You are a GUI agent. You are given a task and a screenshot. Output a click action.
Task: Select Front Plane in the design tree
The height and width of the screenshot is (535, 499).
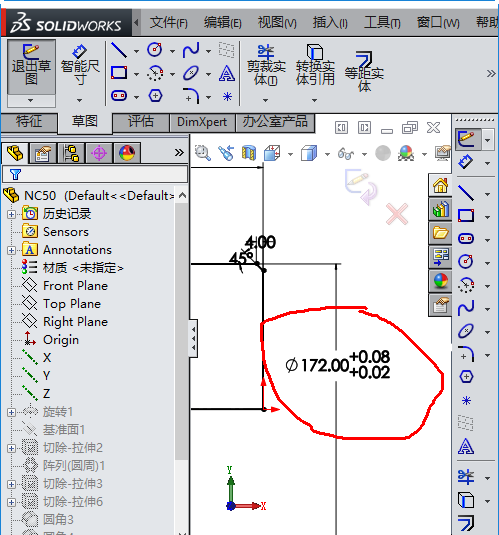point(75,286)
